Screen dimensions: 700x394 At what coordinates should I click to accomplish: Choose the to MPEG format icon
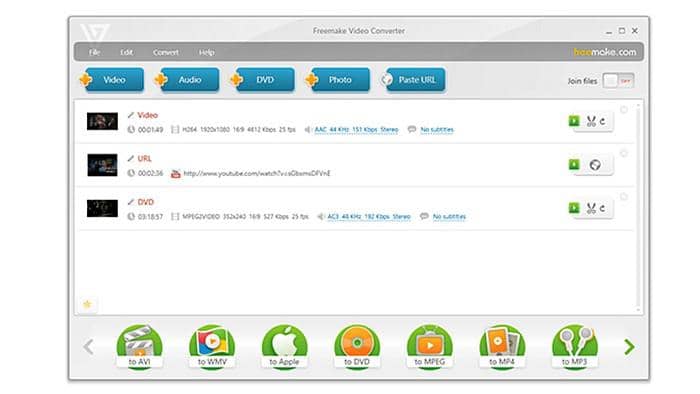429,346
